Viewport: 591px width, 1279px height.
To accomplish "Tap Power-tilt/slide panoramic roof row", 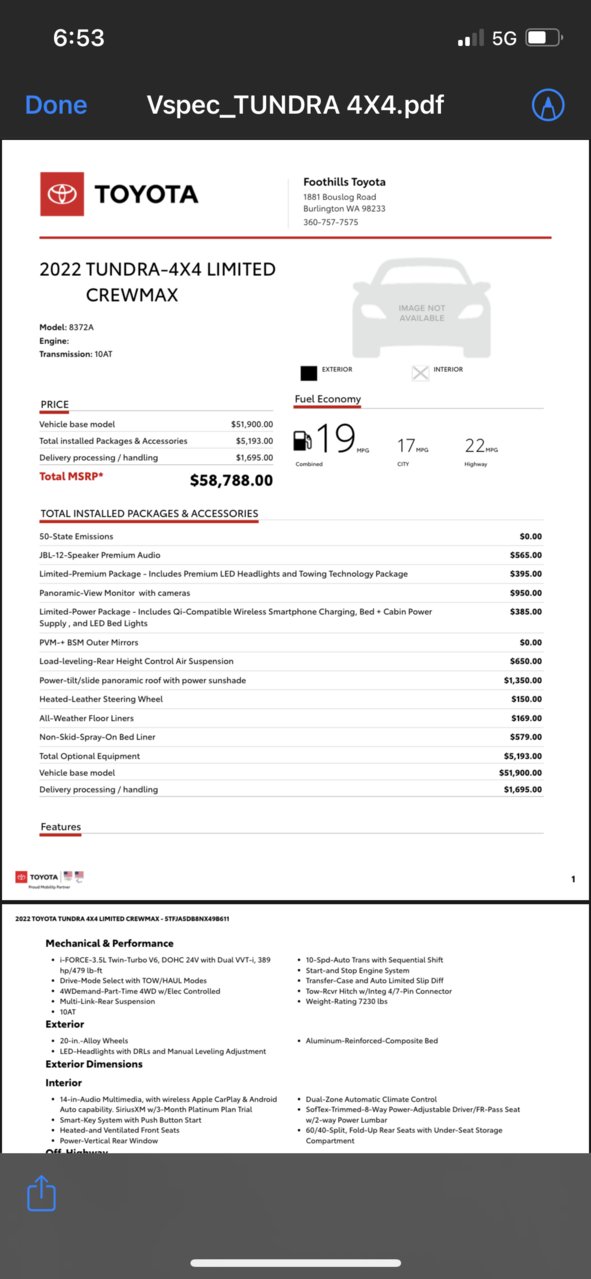I will (291, 680).
